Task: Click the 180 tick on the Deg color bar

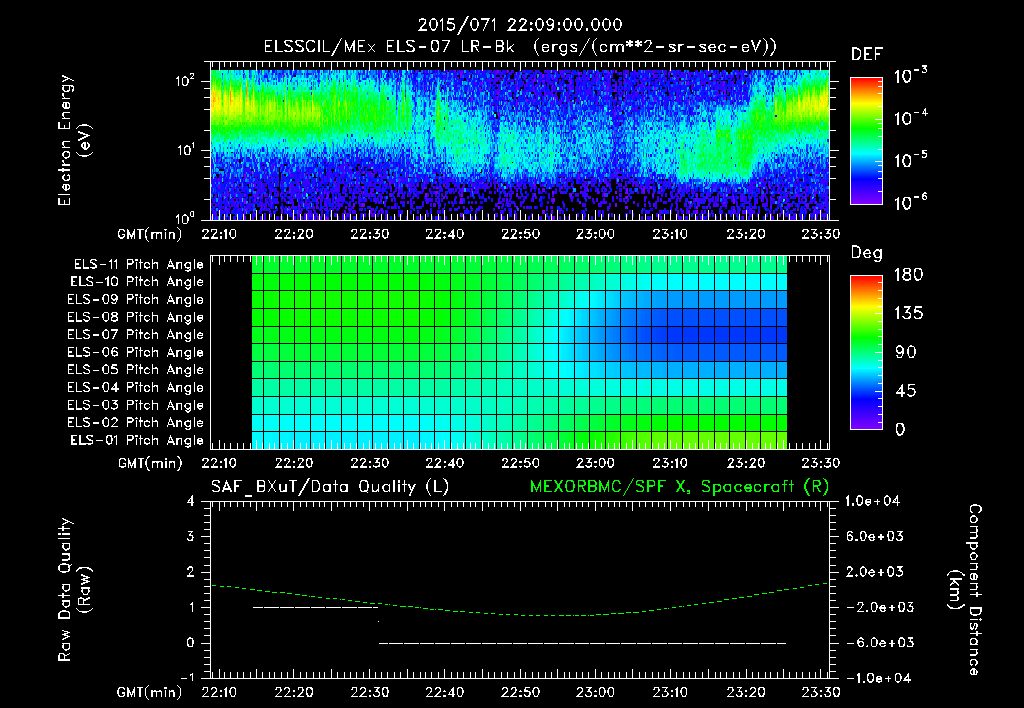Action: pos(908,275)
